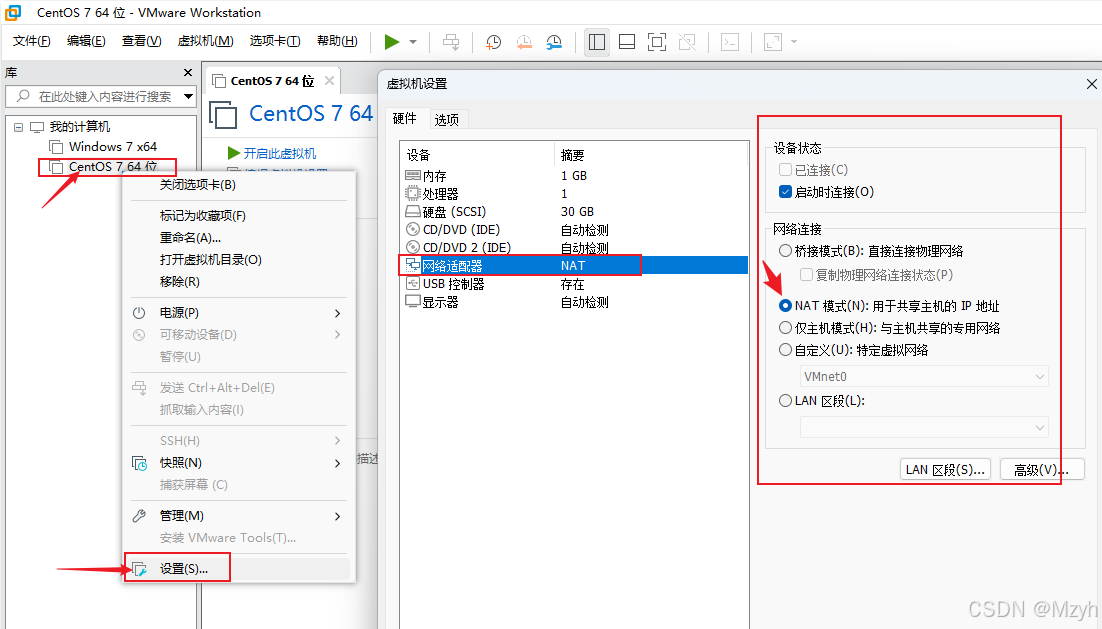Screen dimensions: 1102x629
Task: Expand the 快照(N) submenu
Action: [239, 462]
